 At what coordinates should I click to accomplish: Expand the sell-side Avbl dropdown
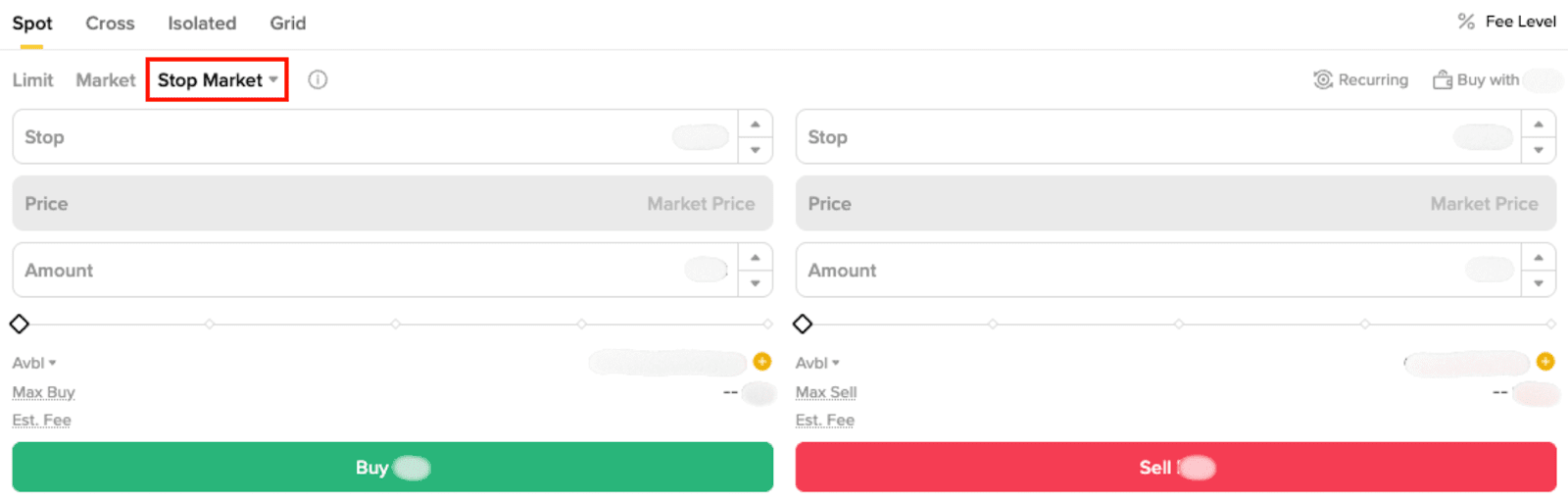[x=836, y=363]
